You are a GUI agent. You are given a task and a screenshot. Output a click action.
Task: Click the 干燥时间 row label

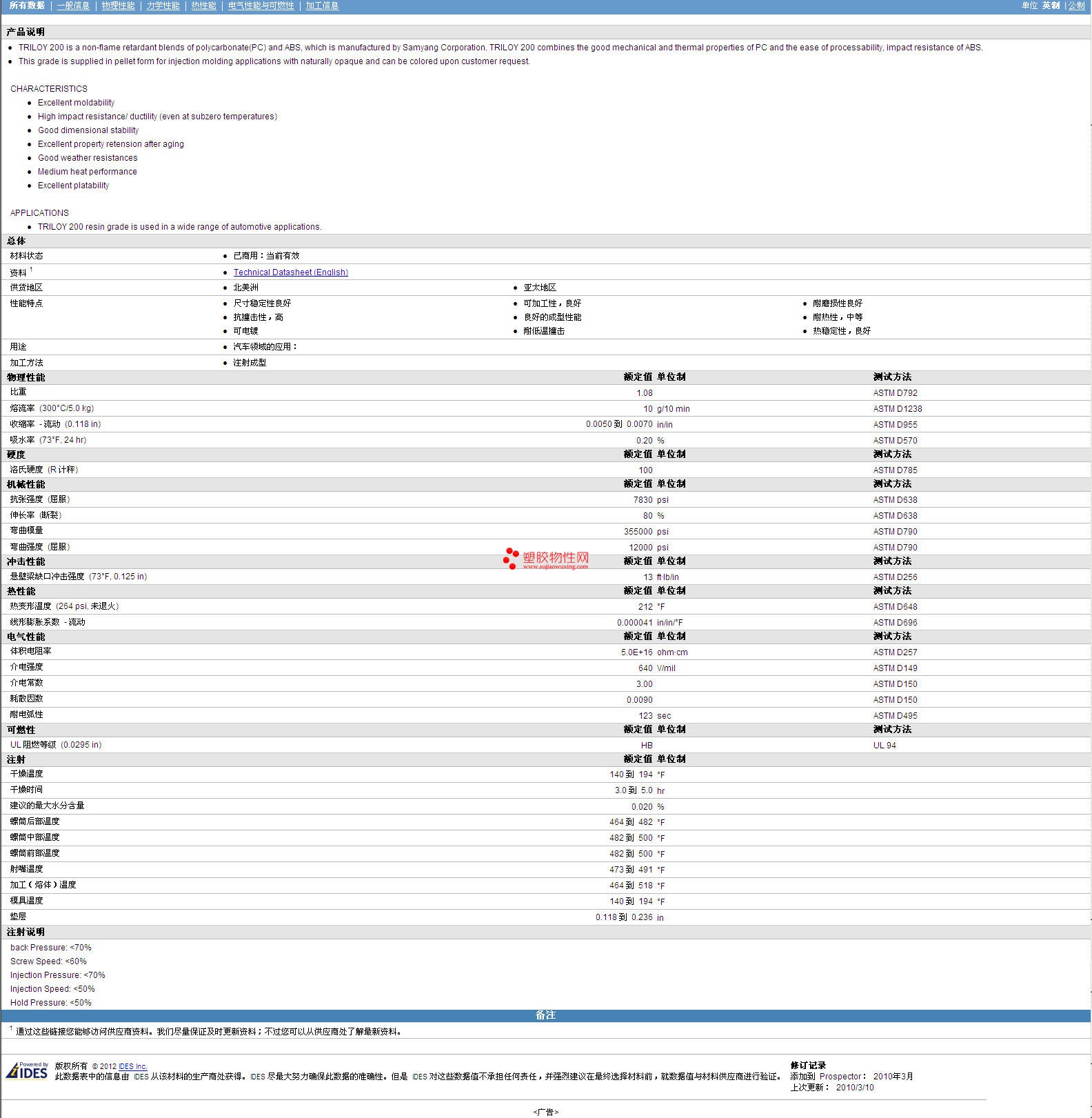point(26,790)
